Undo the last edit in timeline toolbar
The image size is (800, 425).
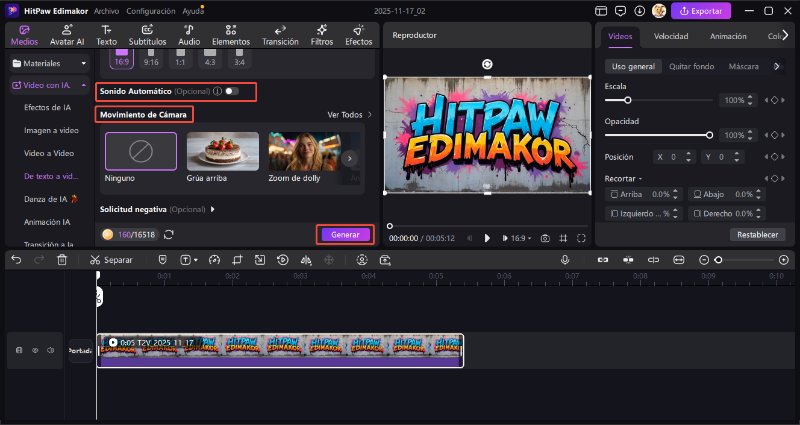tap(16, 260)
